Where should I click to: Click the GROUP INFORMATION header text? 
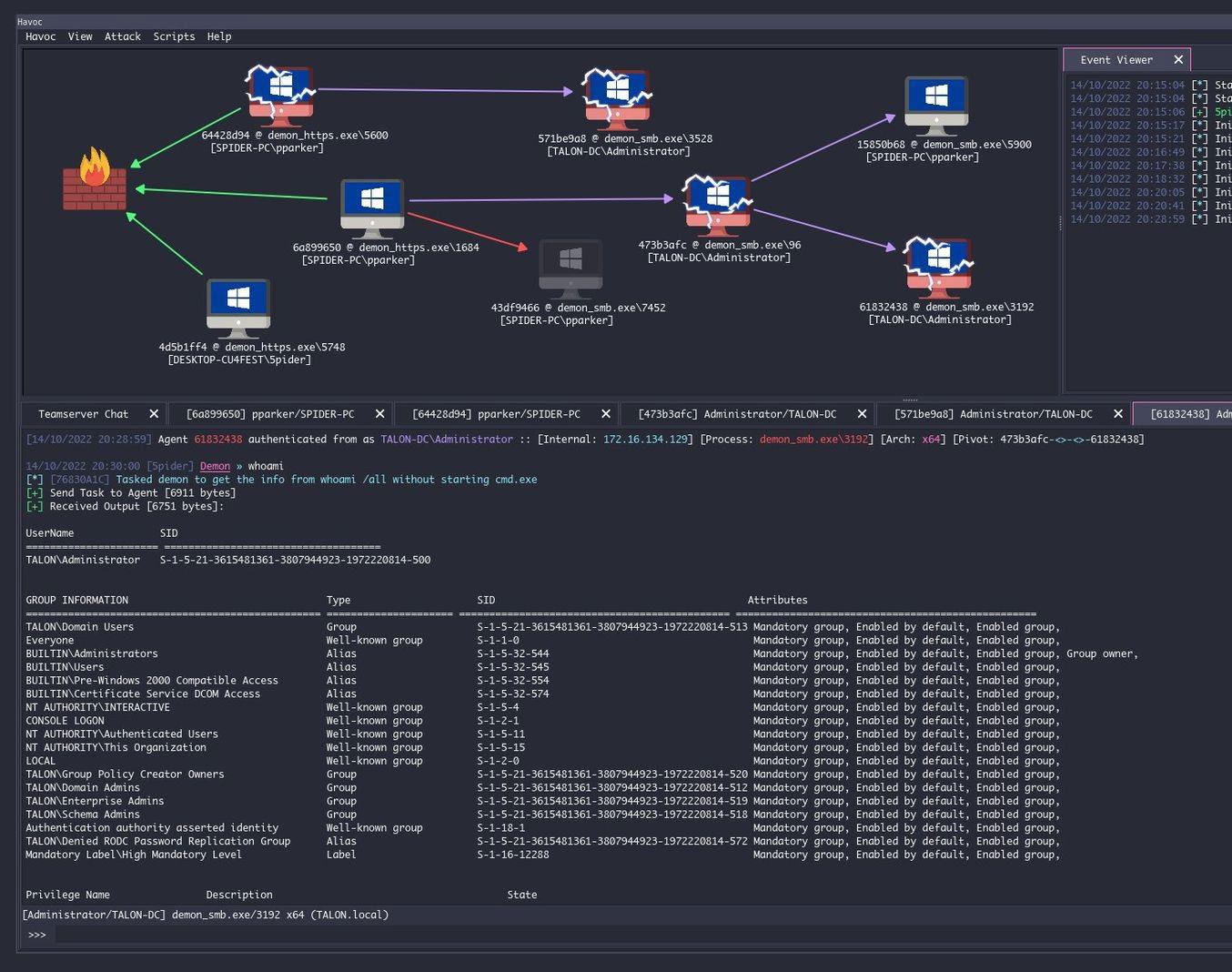coord(77,601)
